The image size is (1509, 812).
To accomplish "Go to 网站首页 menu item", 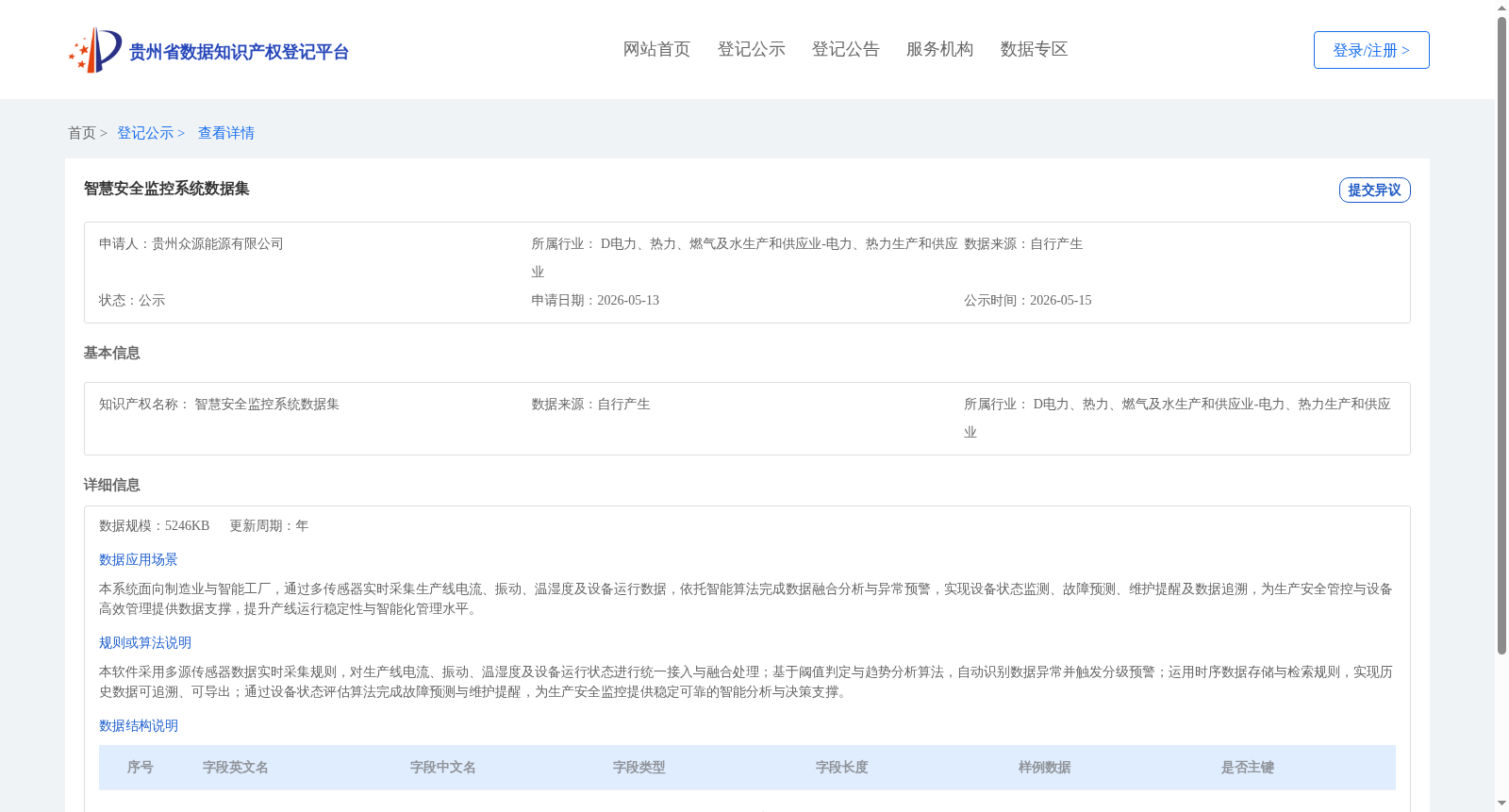I will (x=656, y=49).
